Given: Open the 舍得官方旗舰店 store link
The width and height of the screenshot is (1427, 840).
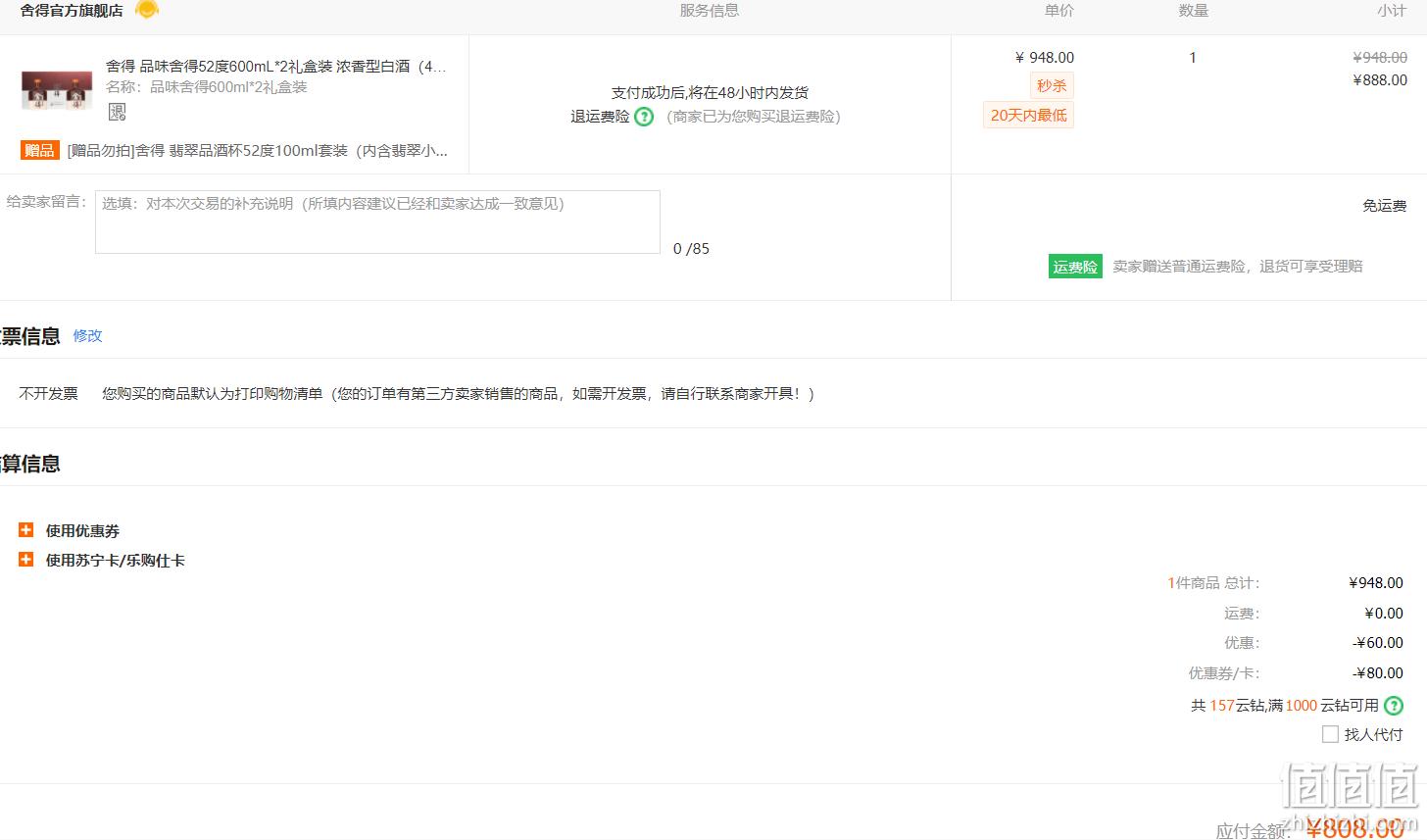Looking at the screenshot, I should click(72, 11).
